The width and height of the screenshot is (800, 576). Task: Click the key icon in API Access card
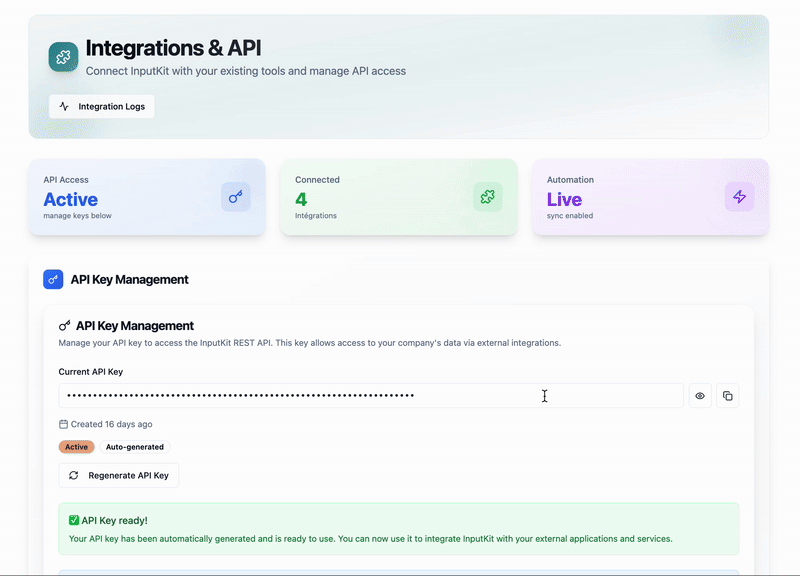tap(236, 197)
